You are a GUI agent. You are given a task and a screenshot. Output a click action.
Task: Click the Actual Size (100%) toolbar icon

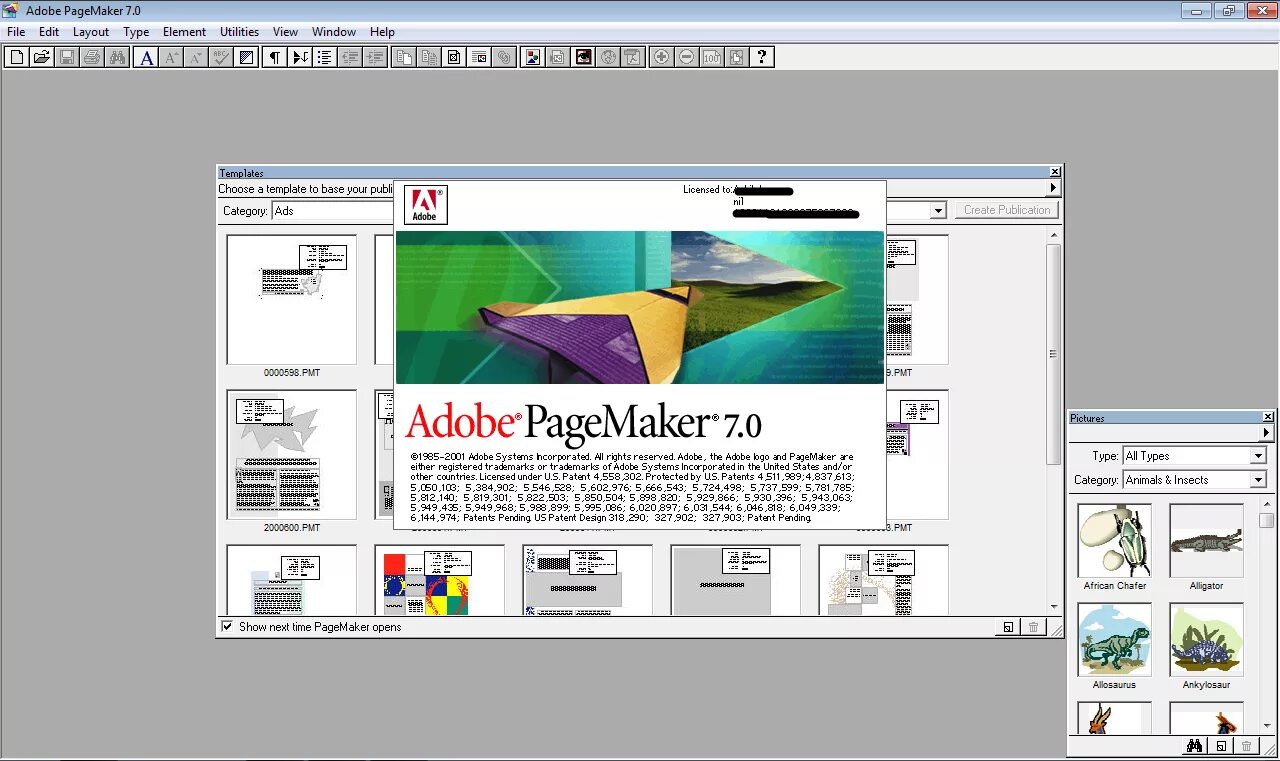click(x=711, y=57)
